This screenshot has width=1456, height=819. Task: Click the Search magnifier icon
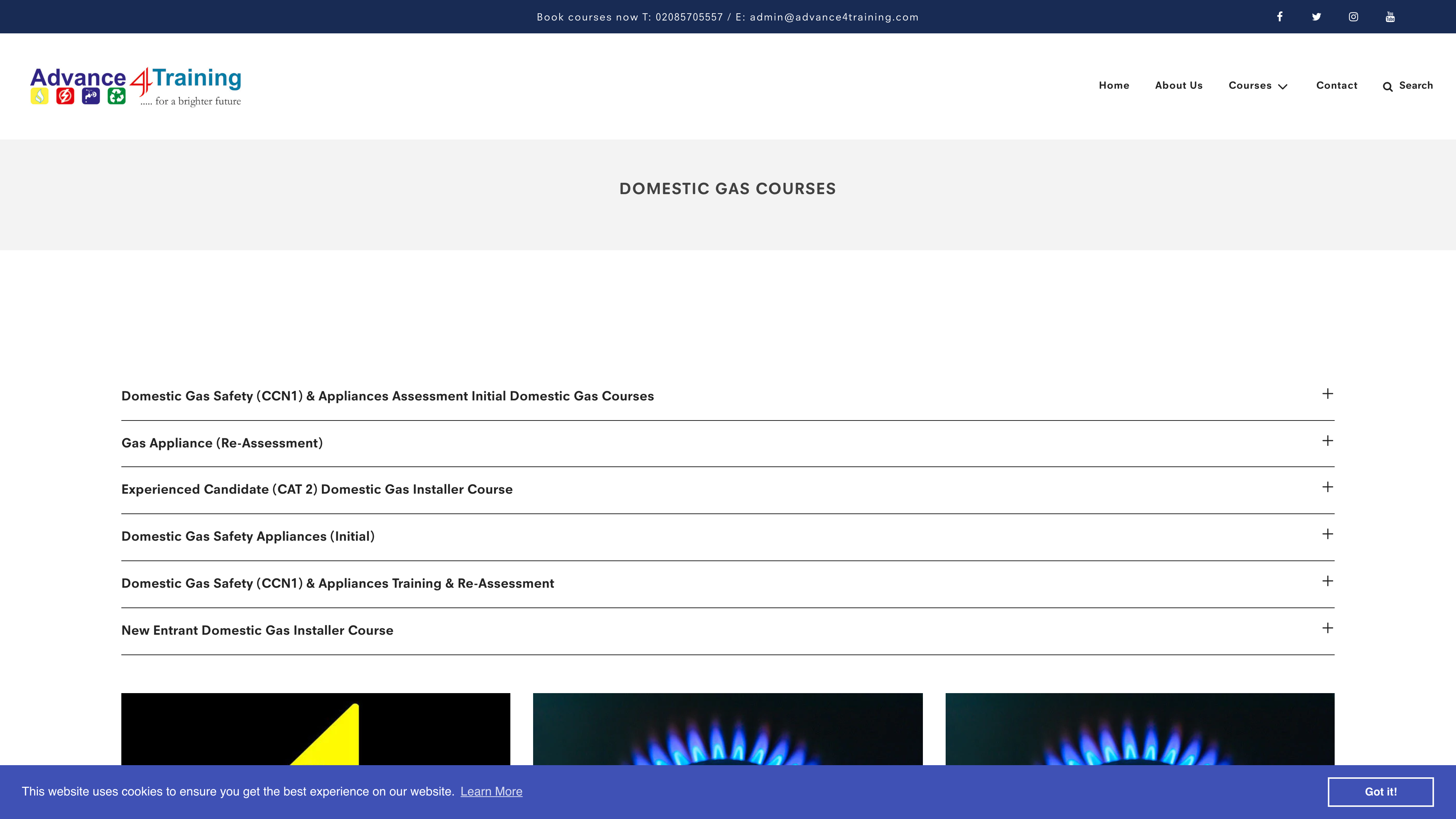point(1388,86)
